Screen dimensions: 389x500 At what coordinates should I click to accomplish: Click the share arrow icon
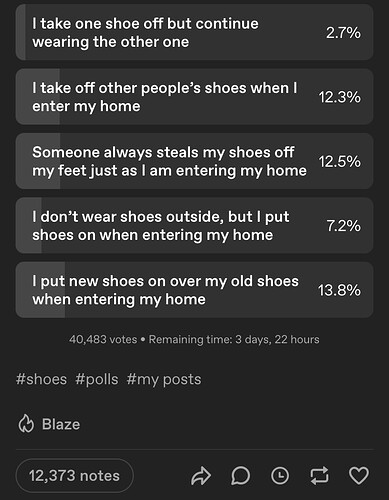coord(201,476)
